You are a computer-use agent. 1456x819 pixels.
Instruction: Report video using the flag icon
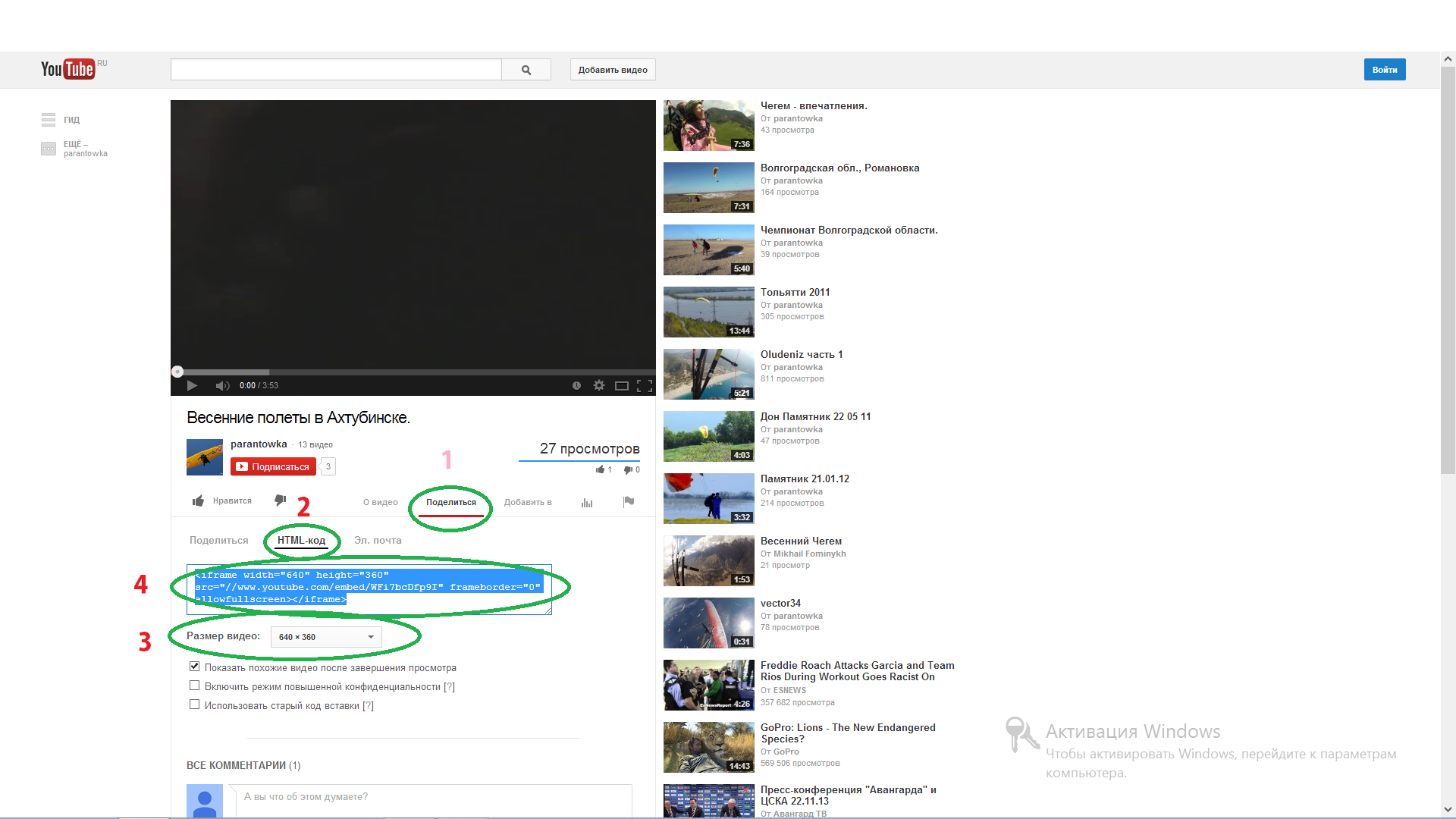[629, 501]
